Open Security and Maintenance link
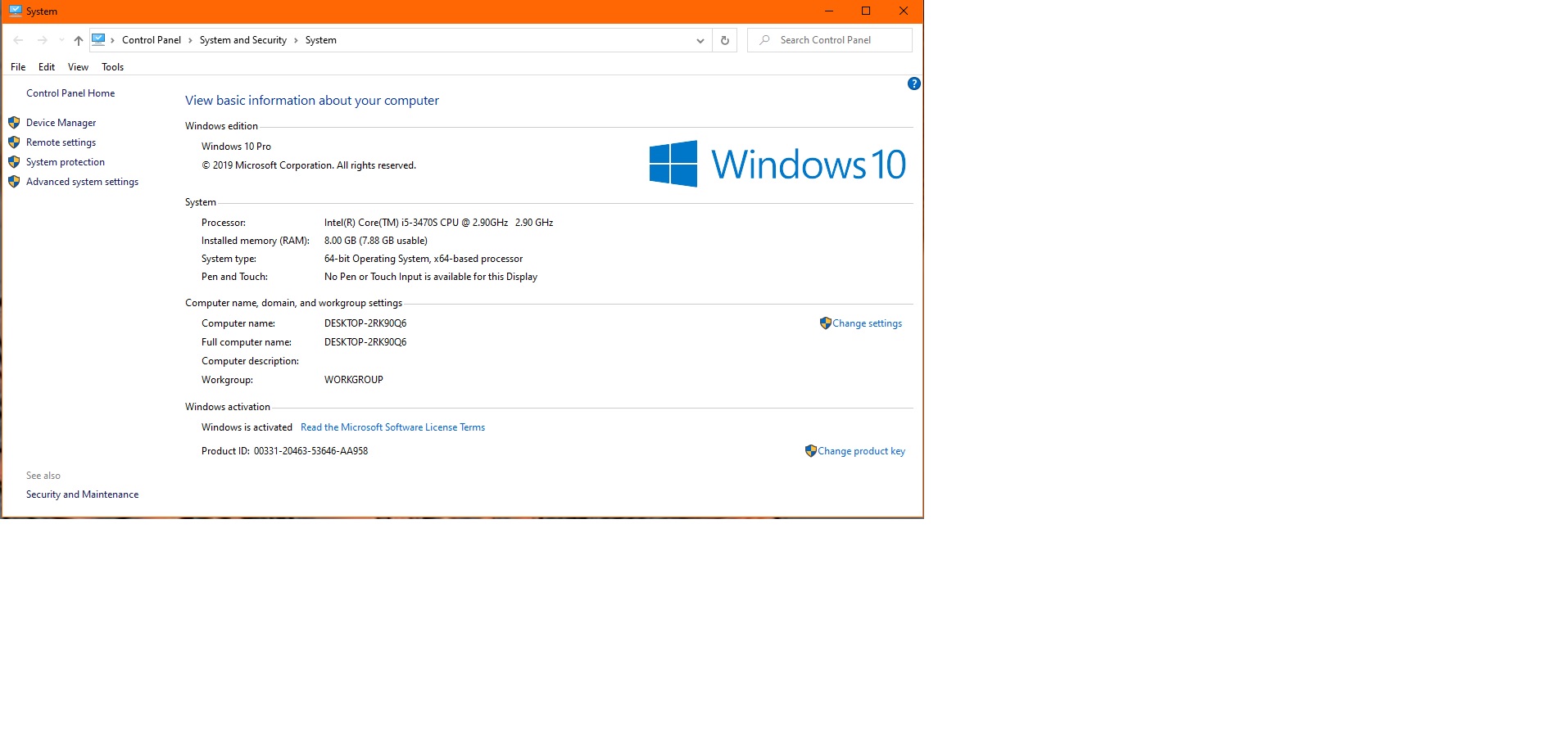The height and width of the screenshot is (745, 1568). click(x=82, y=494)
